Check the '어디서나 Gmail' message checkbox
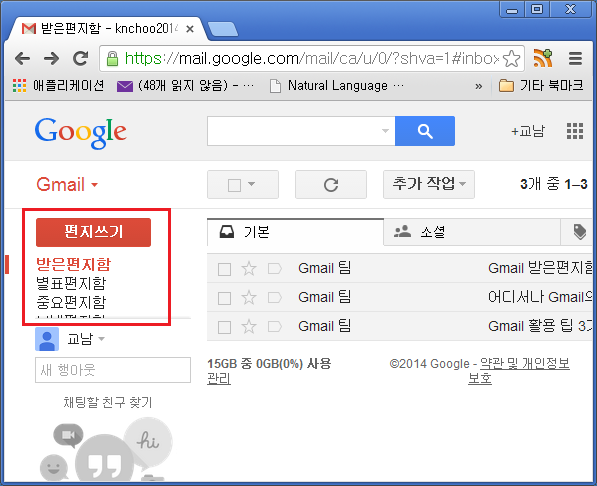This screenshot has width=597, height=486. click(224, 298)
